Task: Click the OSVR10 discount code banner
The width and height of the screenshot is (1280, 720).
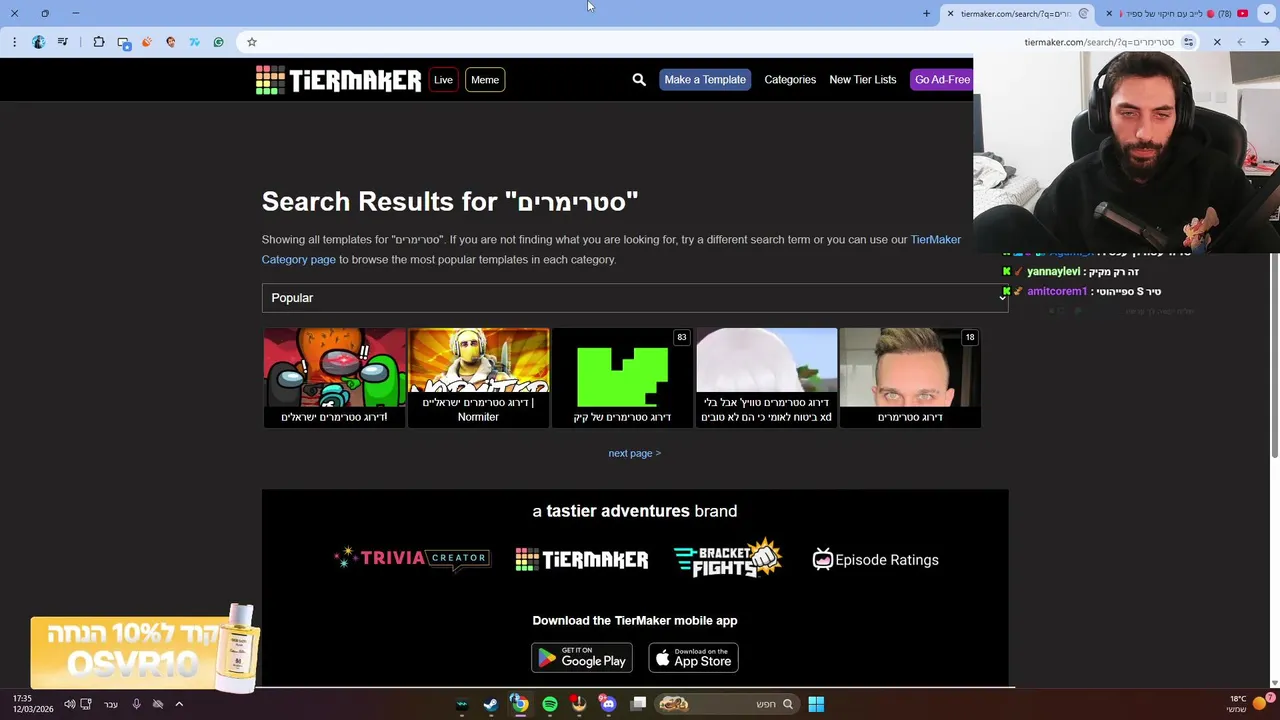Action: 145,648
